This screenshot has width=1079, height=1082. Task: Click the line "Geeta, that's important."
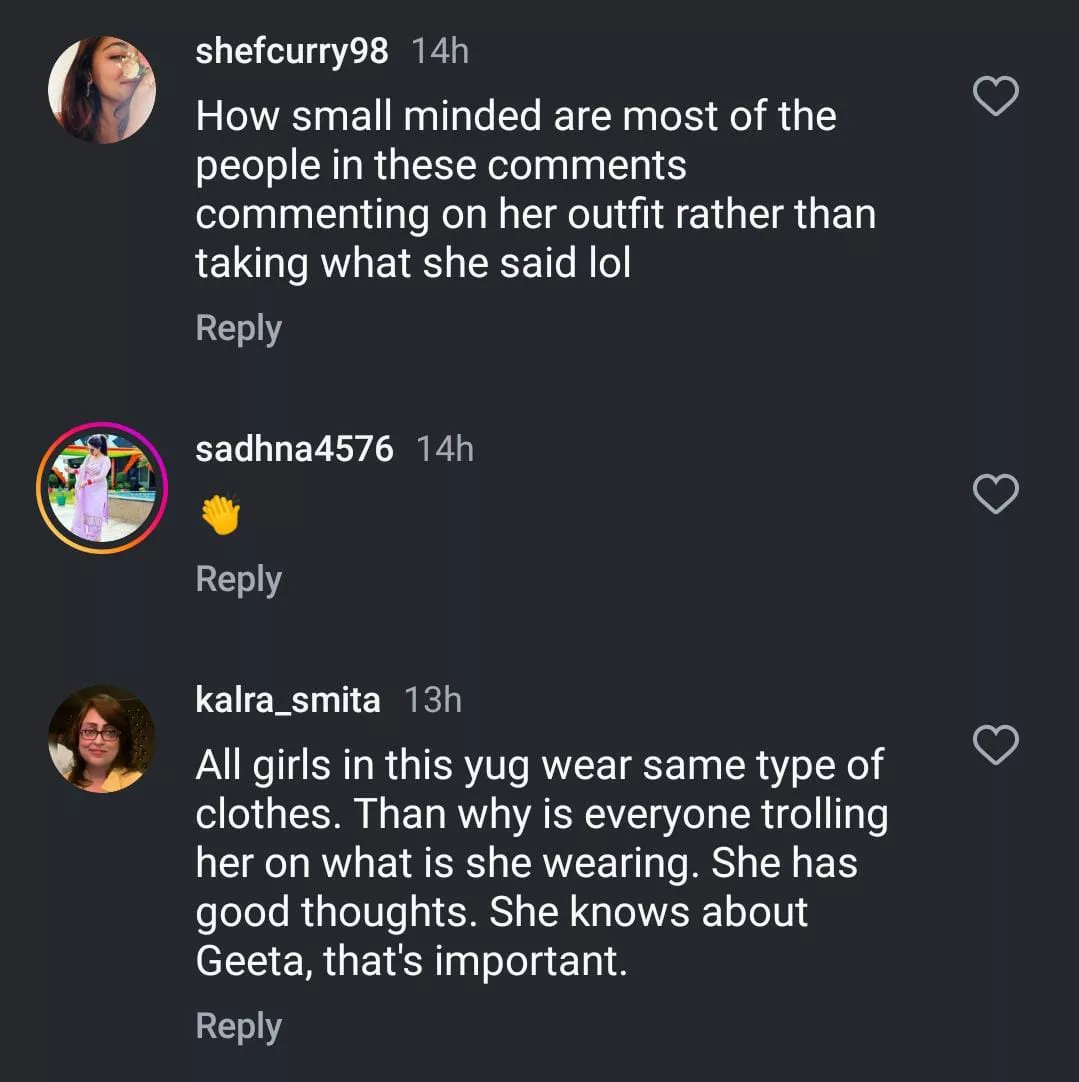click(411, 961)
